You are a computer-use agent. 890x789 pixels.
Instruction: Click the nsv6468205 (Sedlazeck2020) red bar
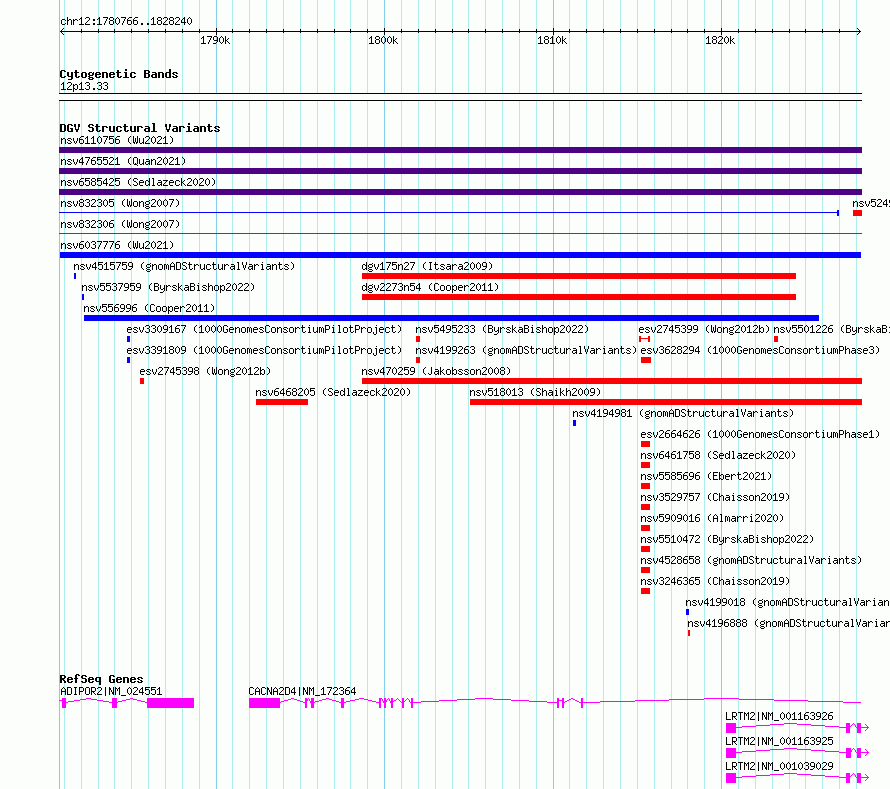[282, 402]
